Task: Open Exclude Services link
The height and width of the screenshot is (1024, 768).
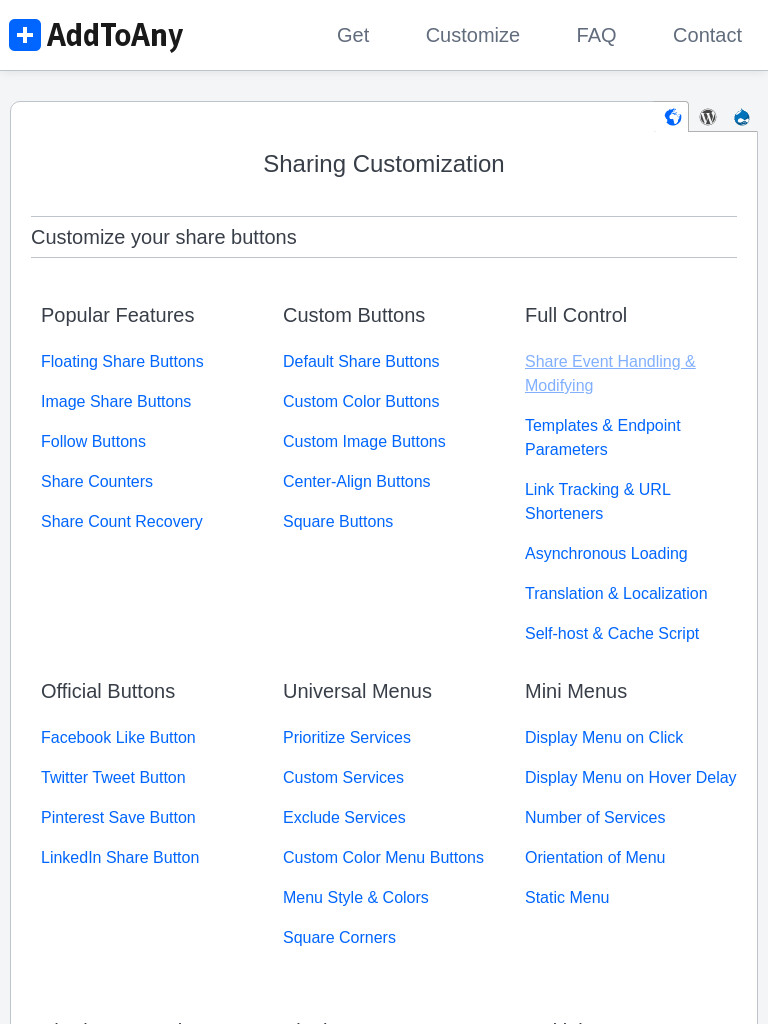Action: click(344, 818)
